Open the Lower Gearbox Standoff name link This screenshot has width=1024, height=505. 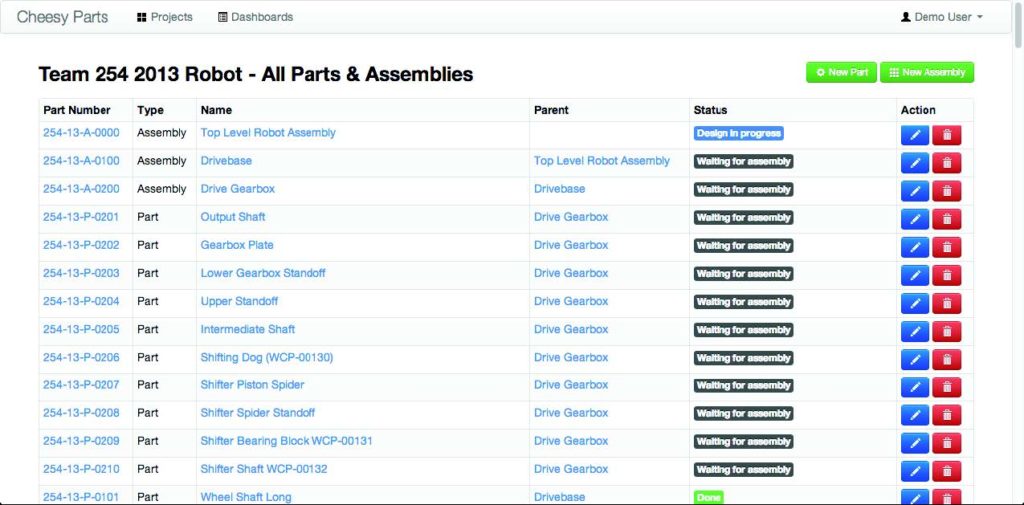(x=263, y=273)
